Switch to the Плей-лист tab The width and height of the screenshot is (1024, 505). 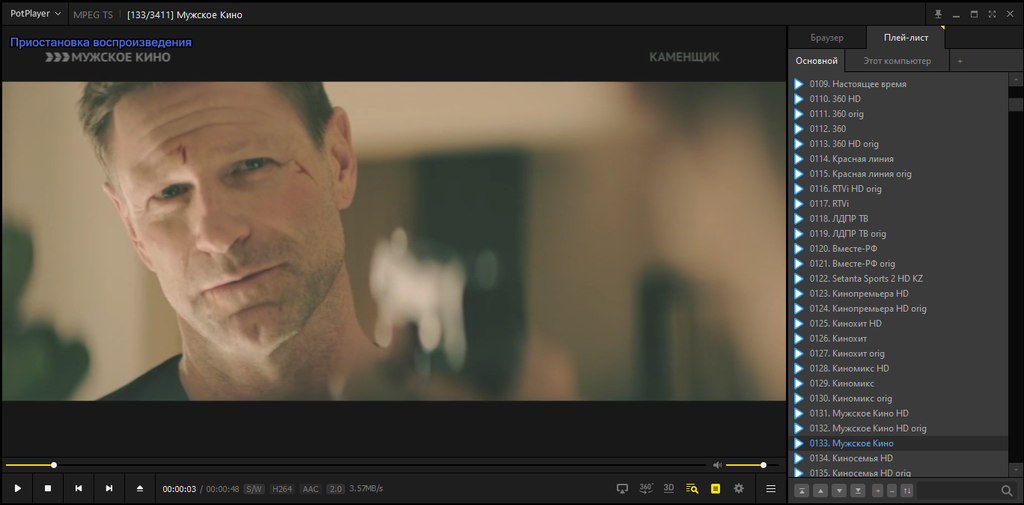click(905, 38)
